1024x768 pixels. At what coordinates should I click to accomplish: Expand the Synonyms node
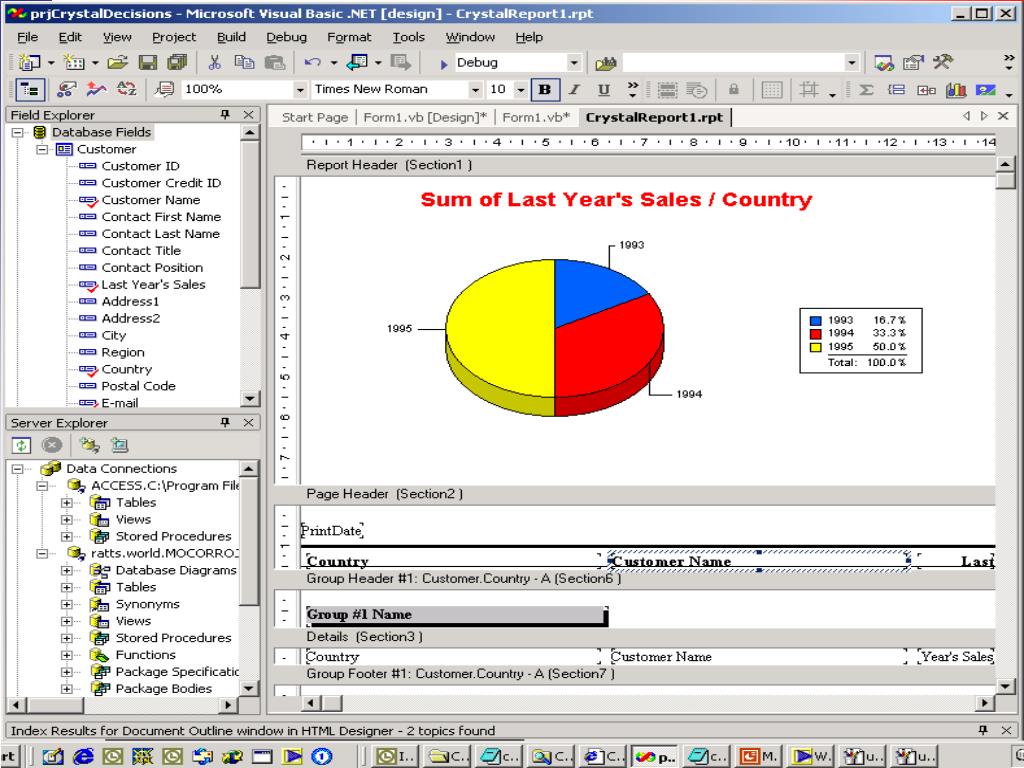pos(67,604)
